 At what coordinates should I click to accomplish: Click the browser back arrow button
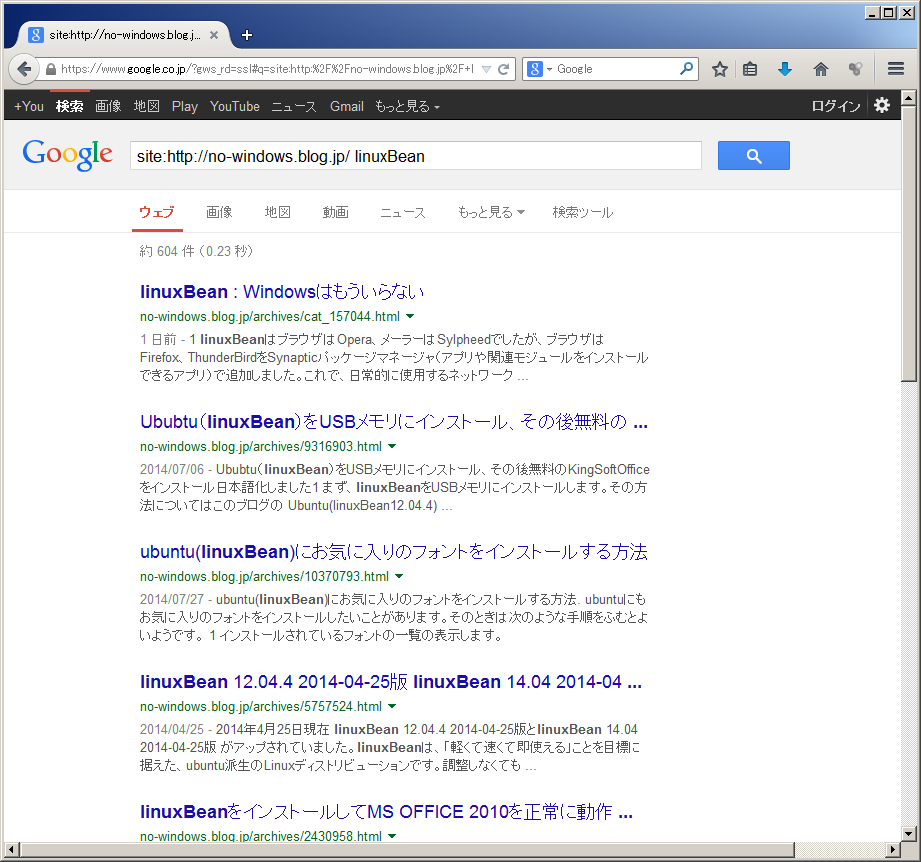click(24, 69)
